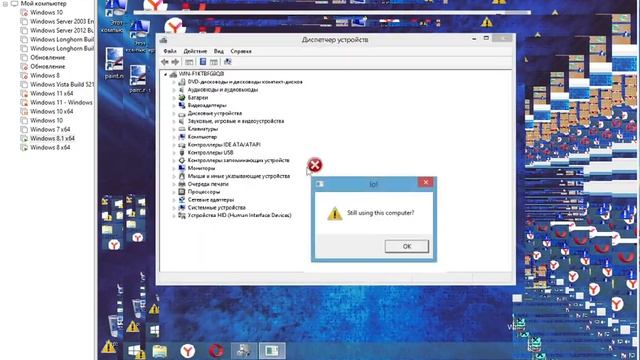Image resolution: width=640 pixels, height=360 pixels.
Task: Open the Вид menu
Action: pyautogui.click(x=219, y=51)
